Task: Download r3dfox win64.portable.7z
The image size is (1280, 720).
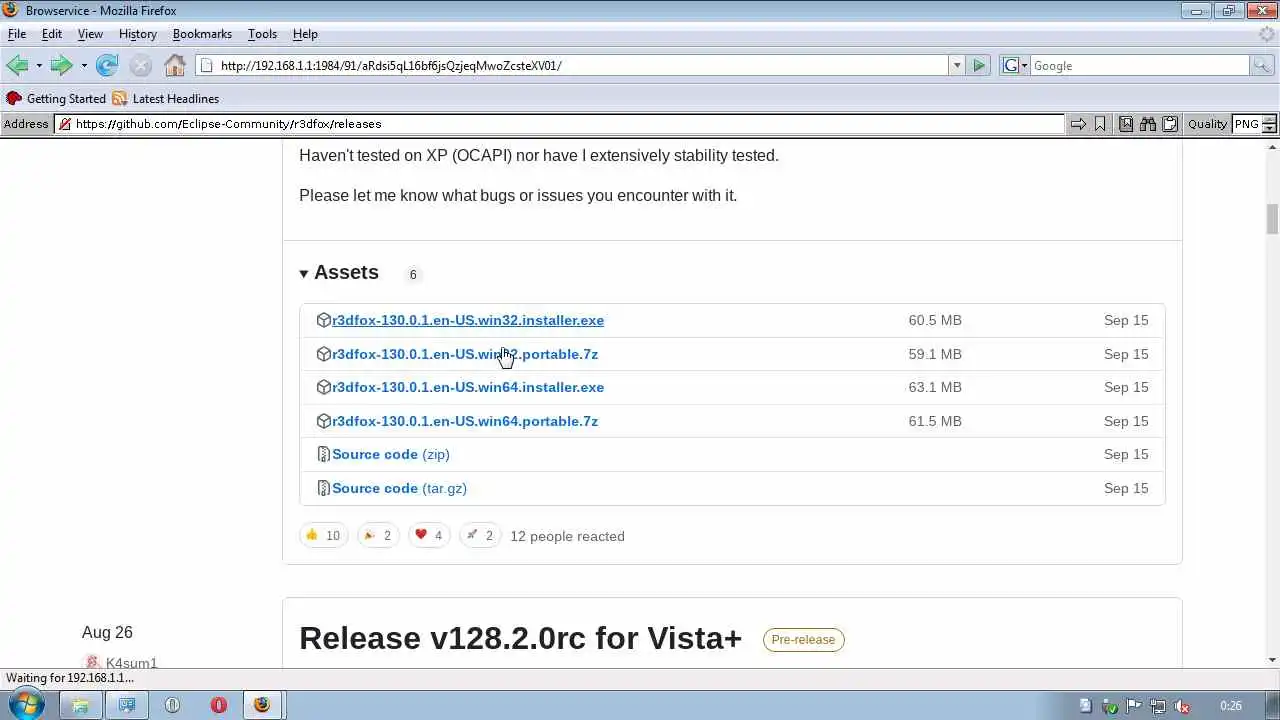Action: click(x=465, y=421)
